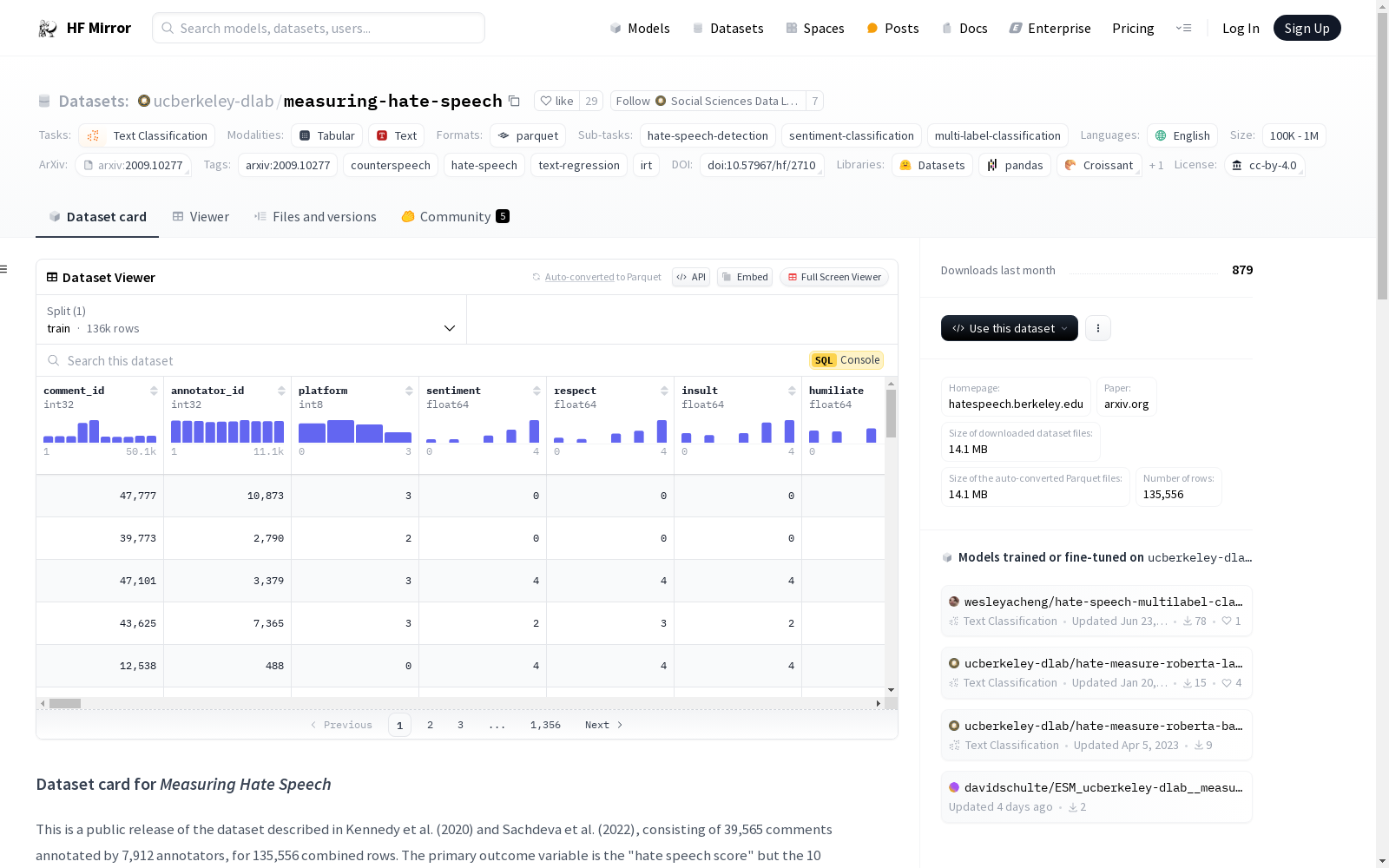Select the English language tag
This screenshot has width=1389, height=868.
tap(1182, 135)
